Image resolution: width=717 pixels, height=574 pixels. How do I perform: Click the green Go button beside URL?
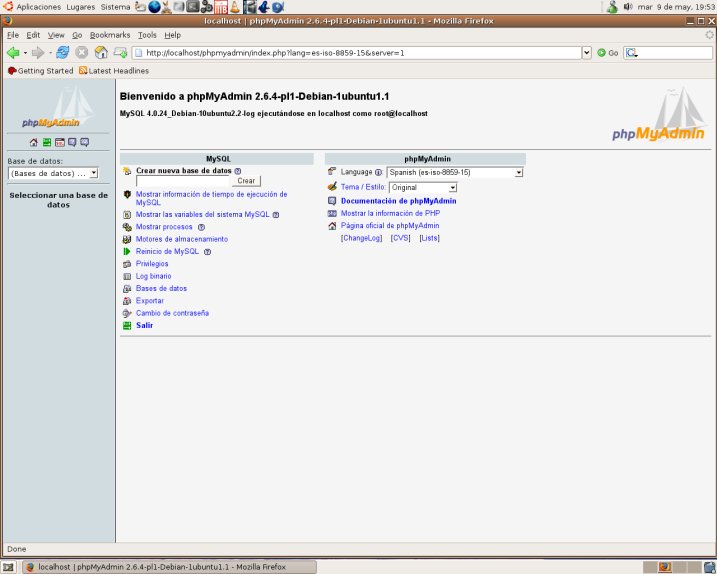pyautogui.click(x=608, y=53)
